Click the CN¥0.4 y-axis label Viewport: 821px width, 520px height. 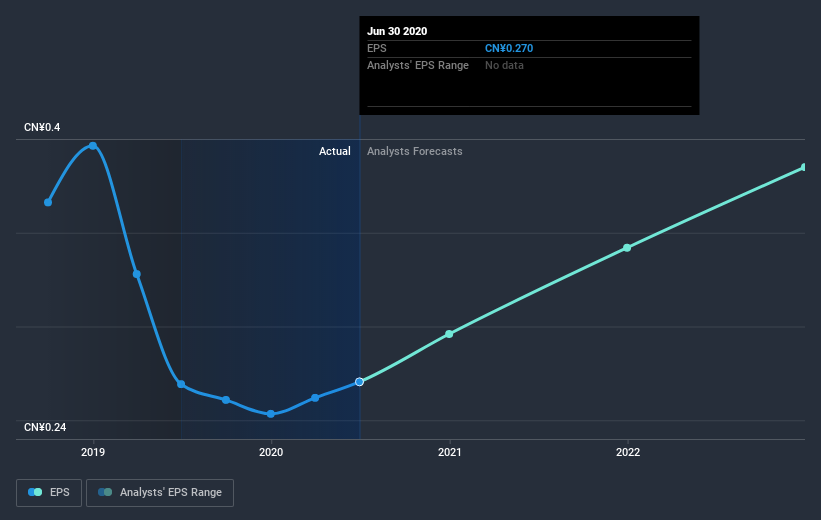[42, 127]
